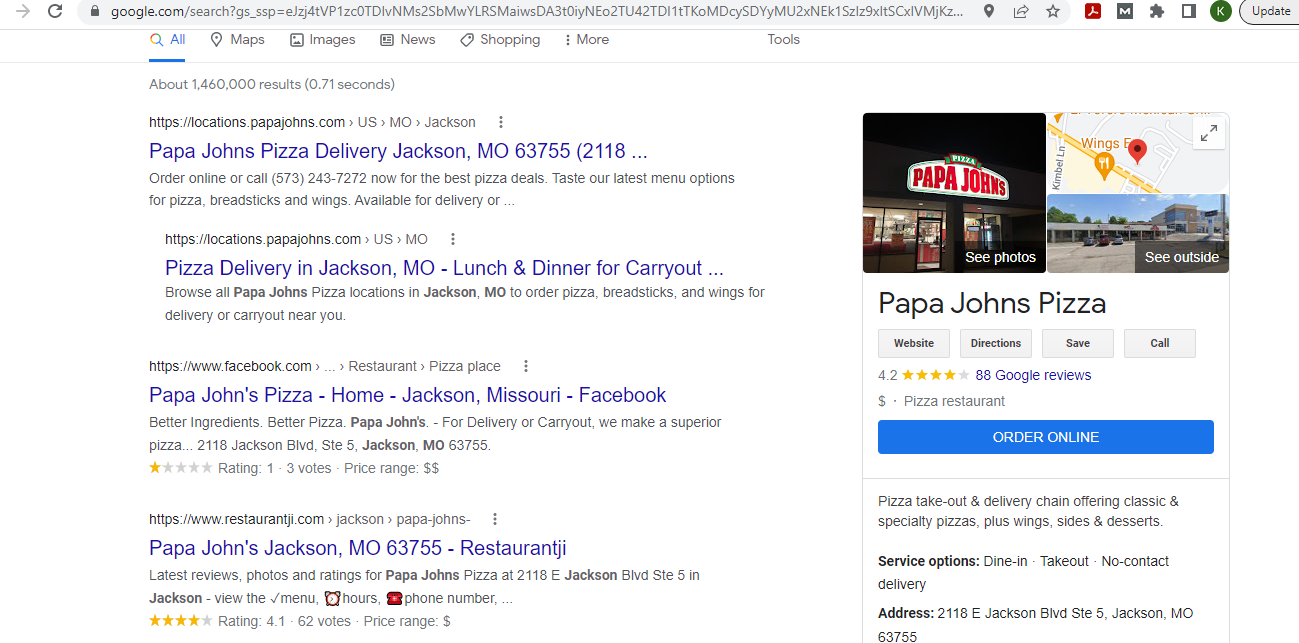Click the location pin icon in address bar
Image resolution: width=1299 pixels, height=643 pixels.
(x=989, y=11)
